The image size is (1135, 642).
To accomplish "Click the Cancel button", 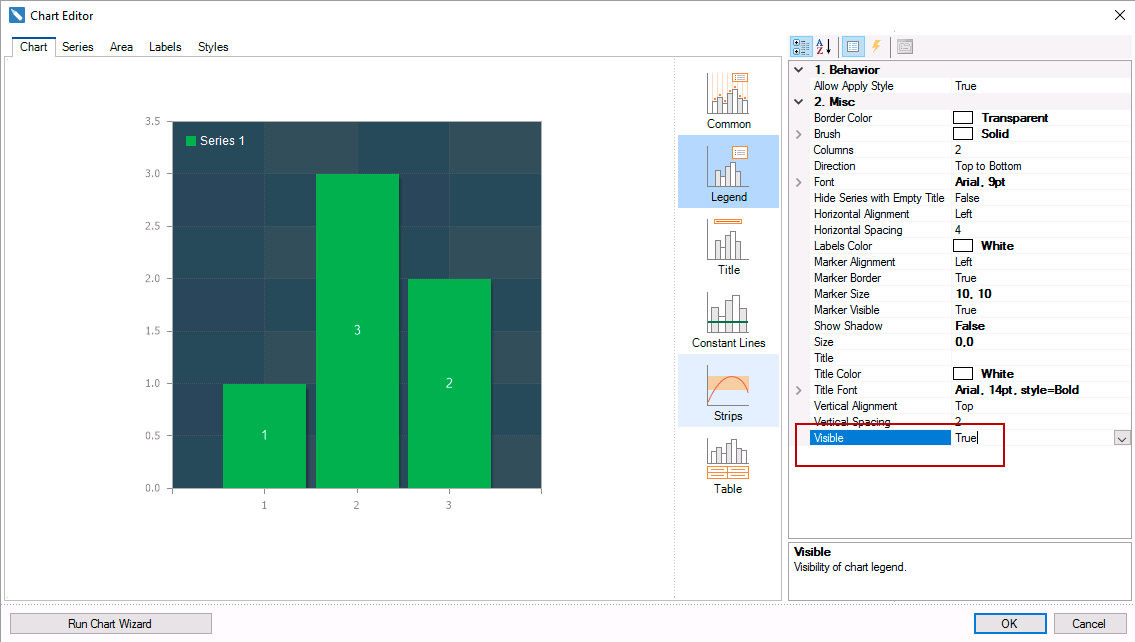I will [x=1089, y=624].
